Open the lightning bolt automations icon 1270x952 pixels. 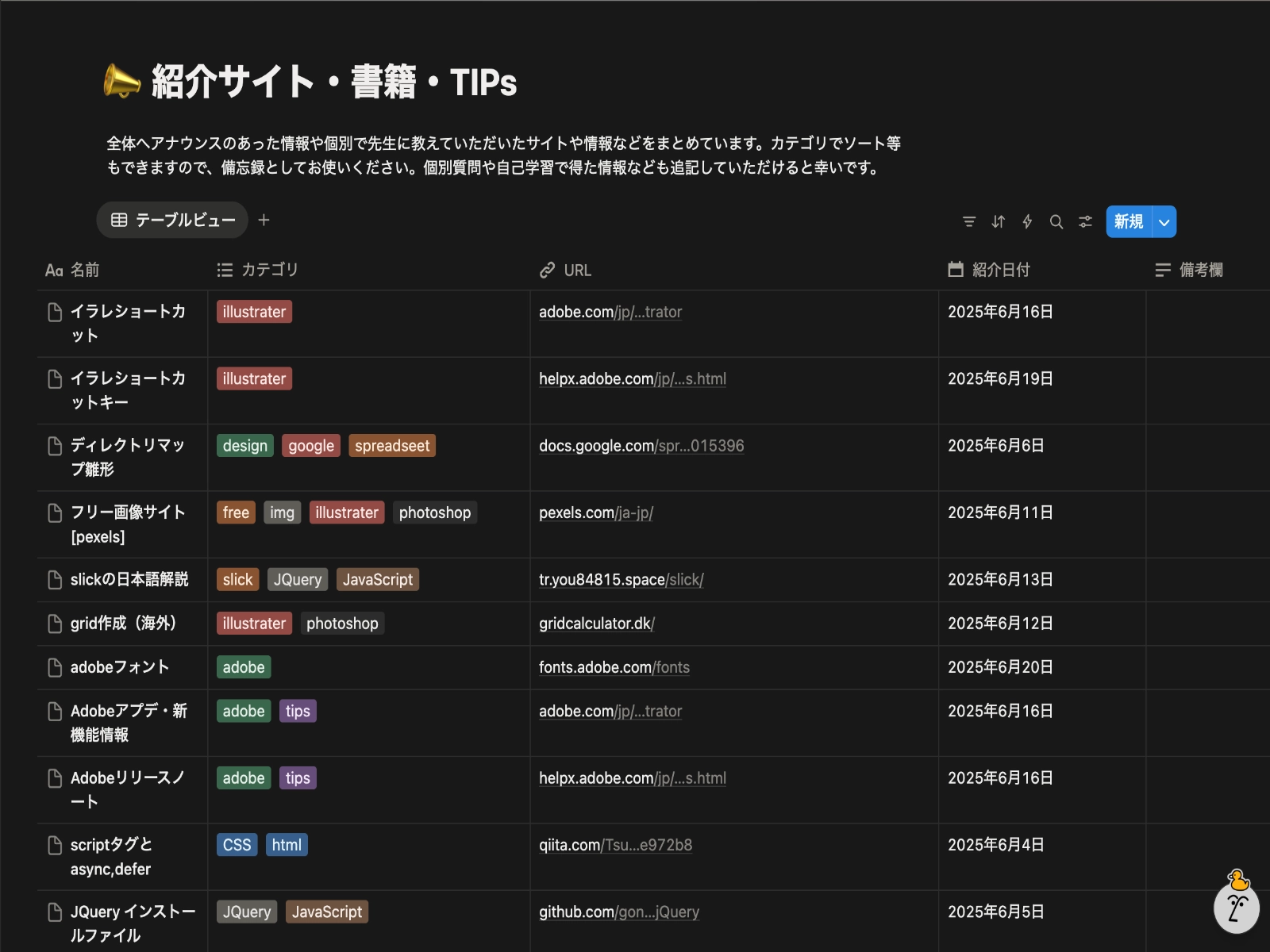click(x=1027, y=221)
